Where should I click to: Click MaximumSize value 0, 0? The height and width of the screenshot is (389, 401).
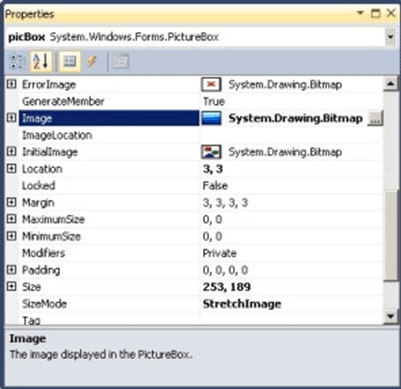point(212,219)
